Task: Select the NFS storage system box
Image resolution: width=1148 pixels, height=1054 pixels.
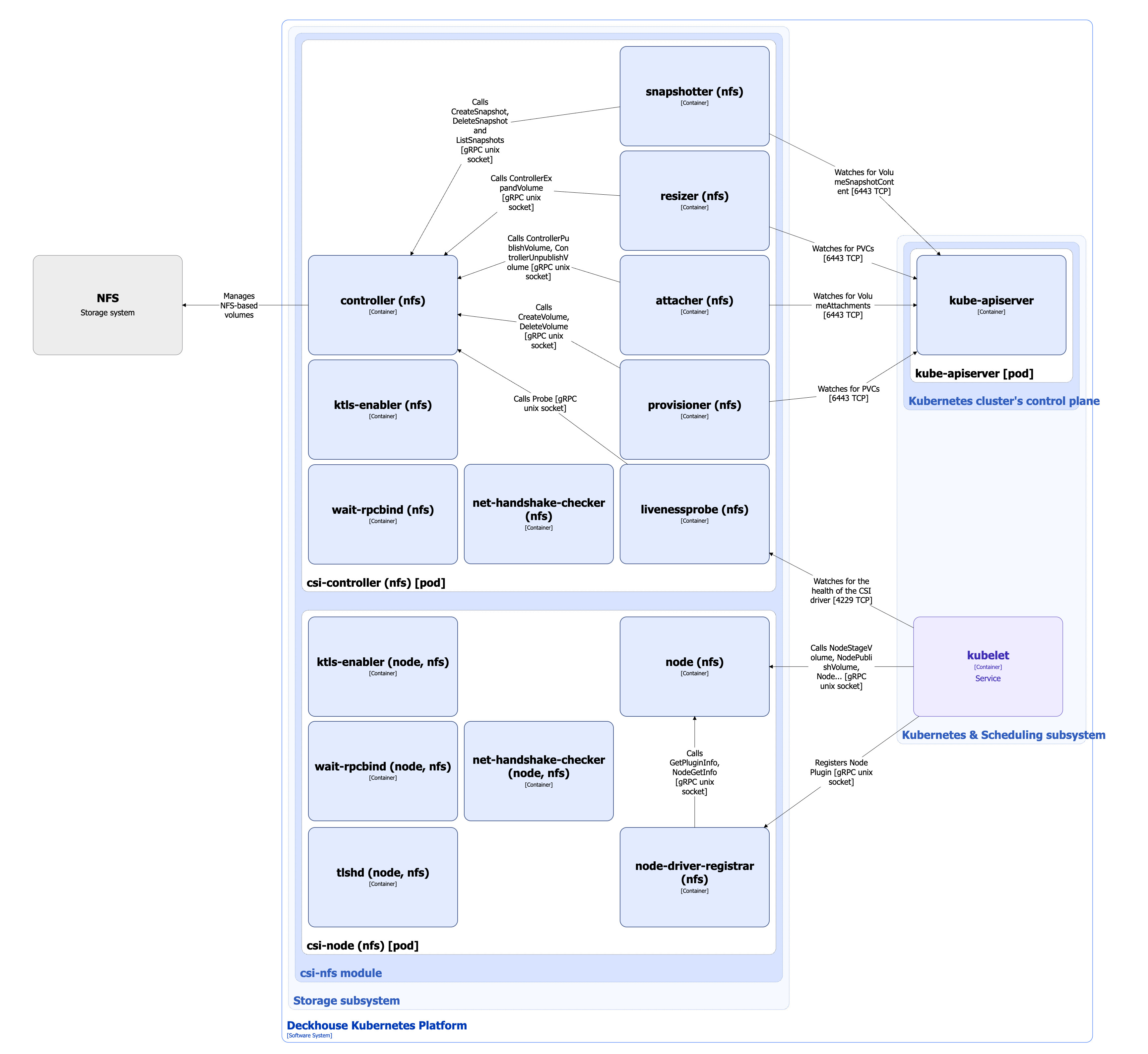Action: 108,305
